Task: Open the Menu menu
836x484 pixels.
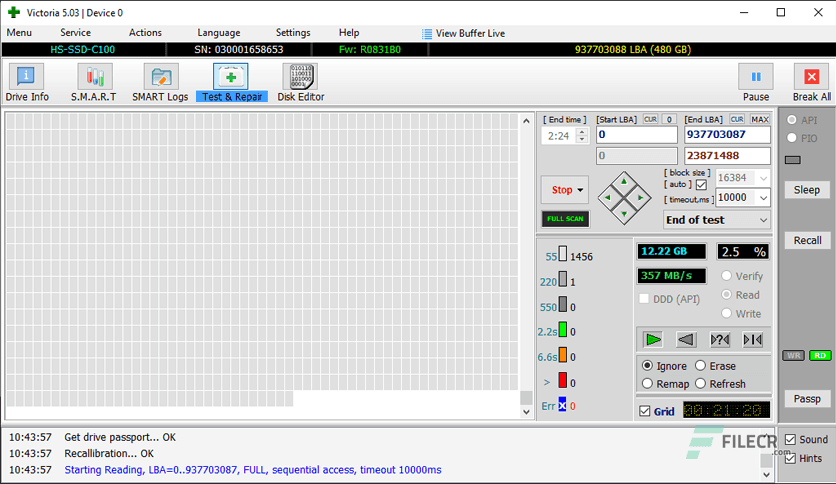Action: 19,33
